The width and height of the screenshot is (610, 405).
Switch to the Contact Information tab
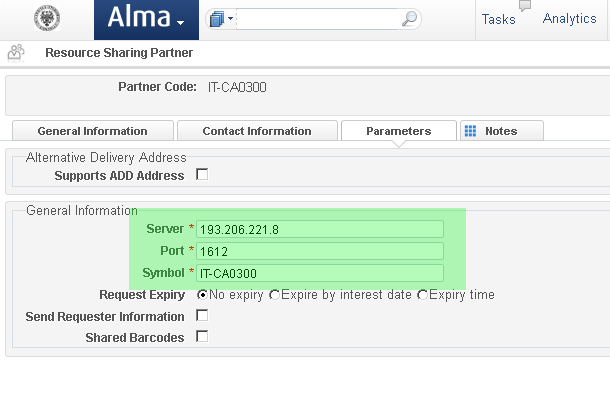tap(257, 131)
